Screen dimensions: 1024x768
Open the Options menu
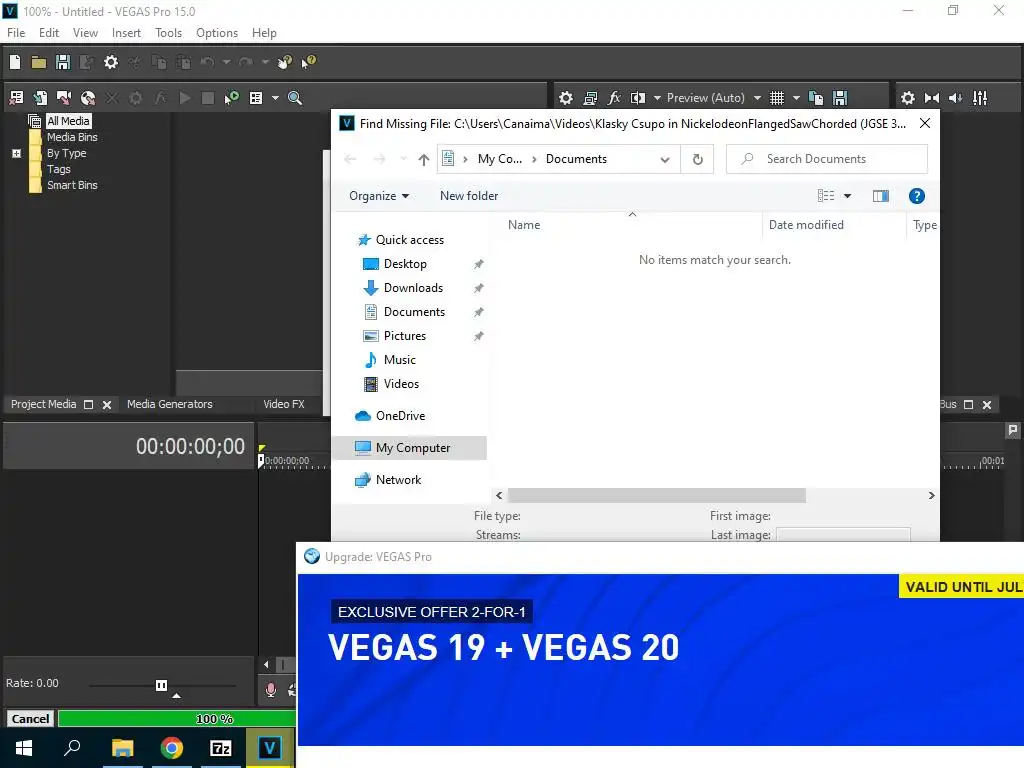(x=217, y=33)
